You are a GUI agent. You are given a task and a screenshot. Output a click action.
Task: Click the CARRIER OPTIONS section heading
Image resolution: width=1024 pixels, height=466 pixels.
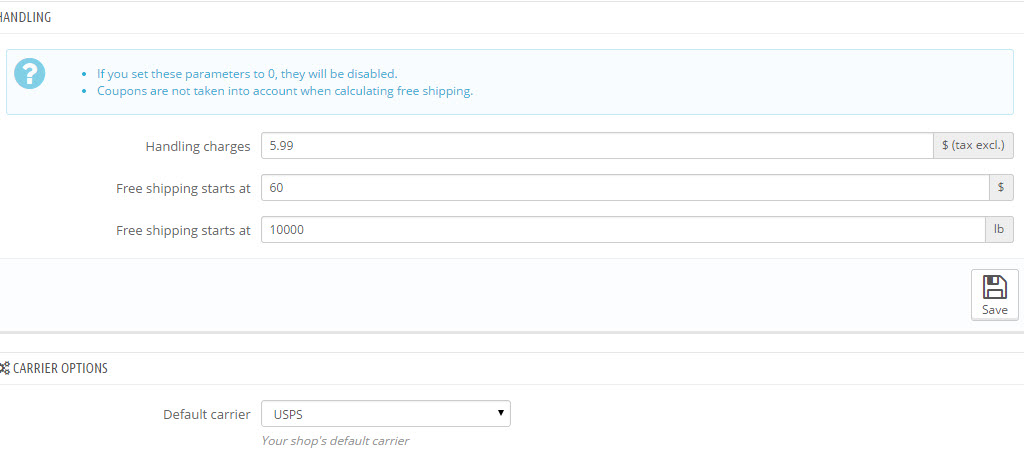point(60,368)
